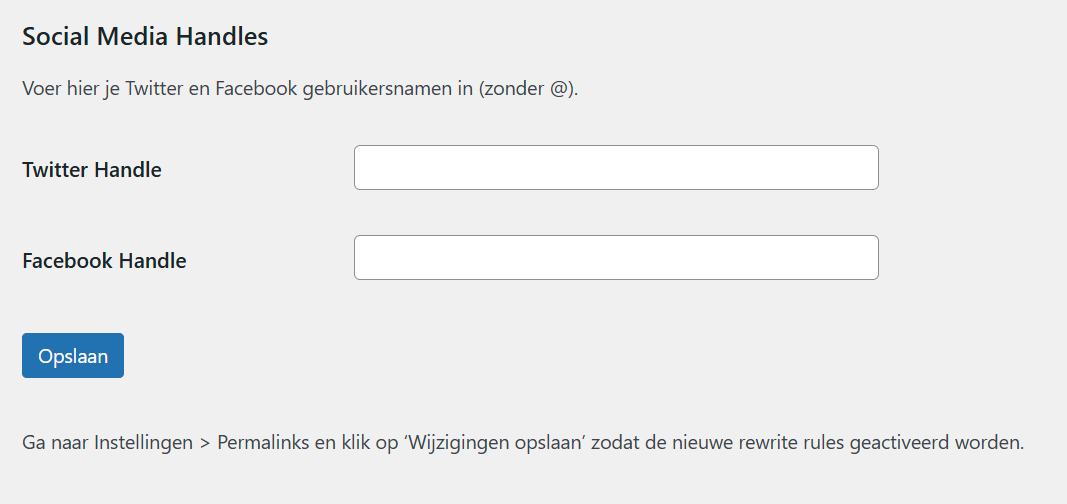1067x504 pixels.
Task: Click the '>' symbol between Instellingen and Permalinks
Action: (205, 442)
